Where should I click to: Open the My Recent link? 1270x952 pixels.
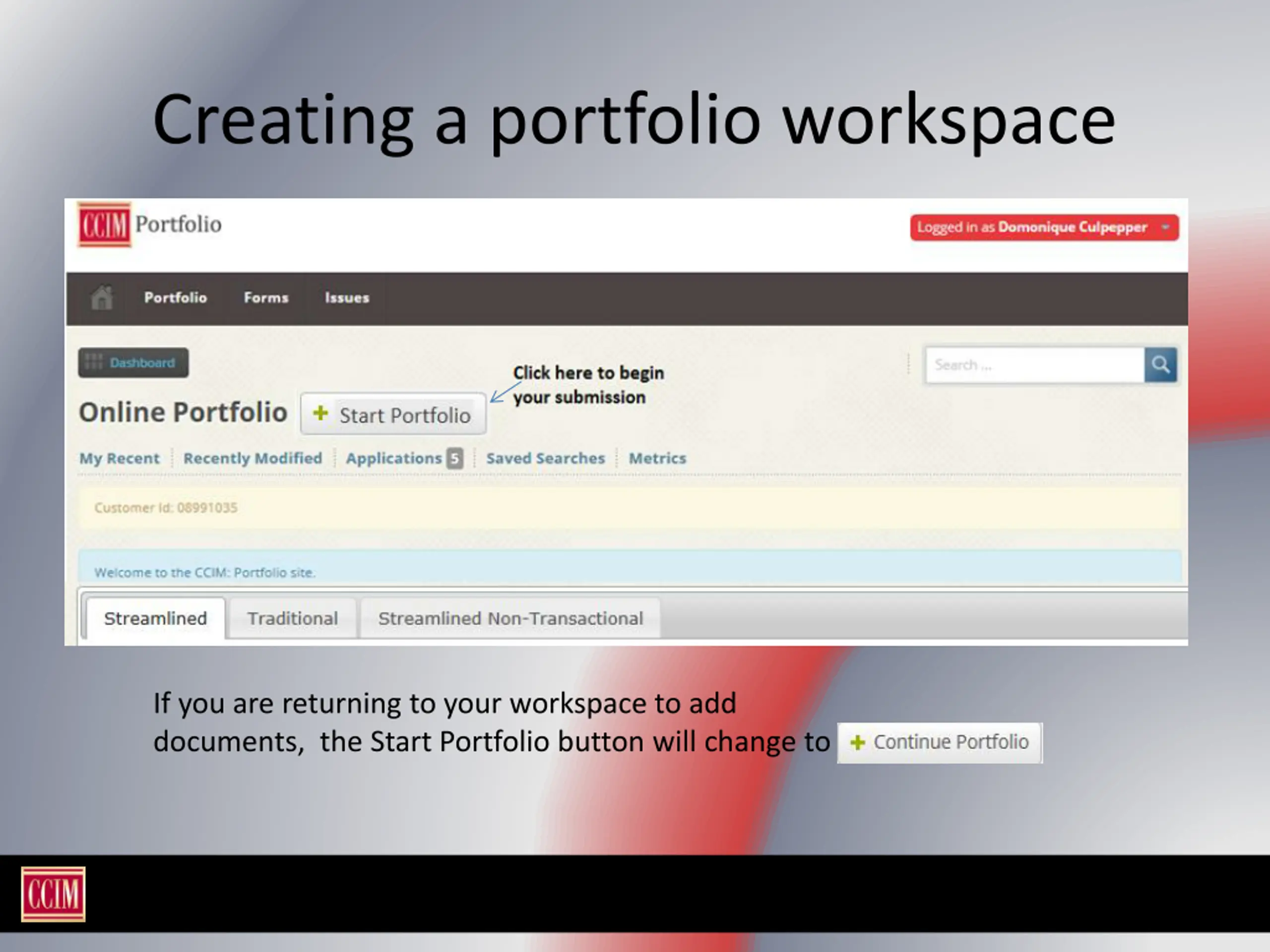pos(120,459)
